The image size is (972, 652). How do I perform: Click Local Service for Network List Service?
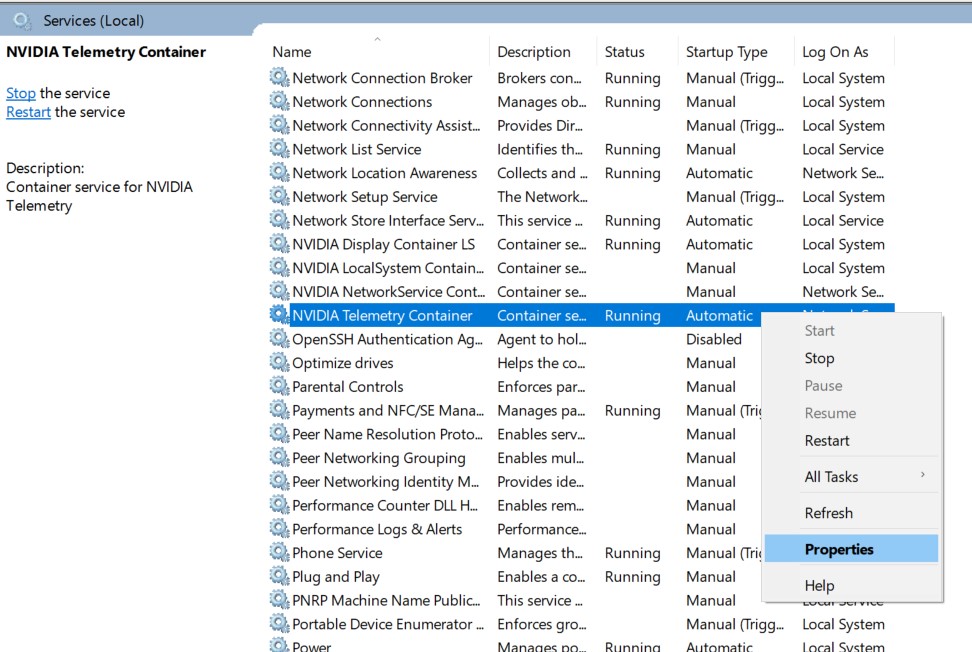point(842,149)
